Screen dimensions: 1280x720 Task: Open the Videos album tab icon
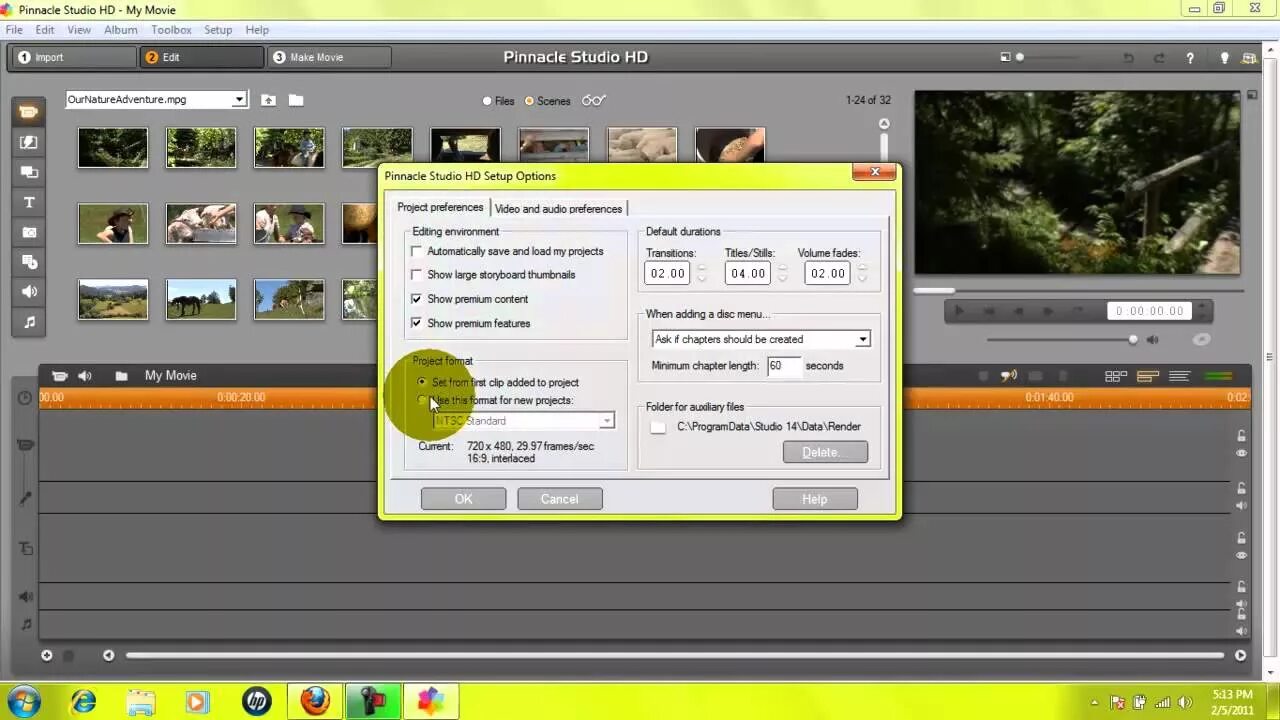click(28, 111)
